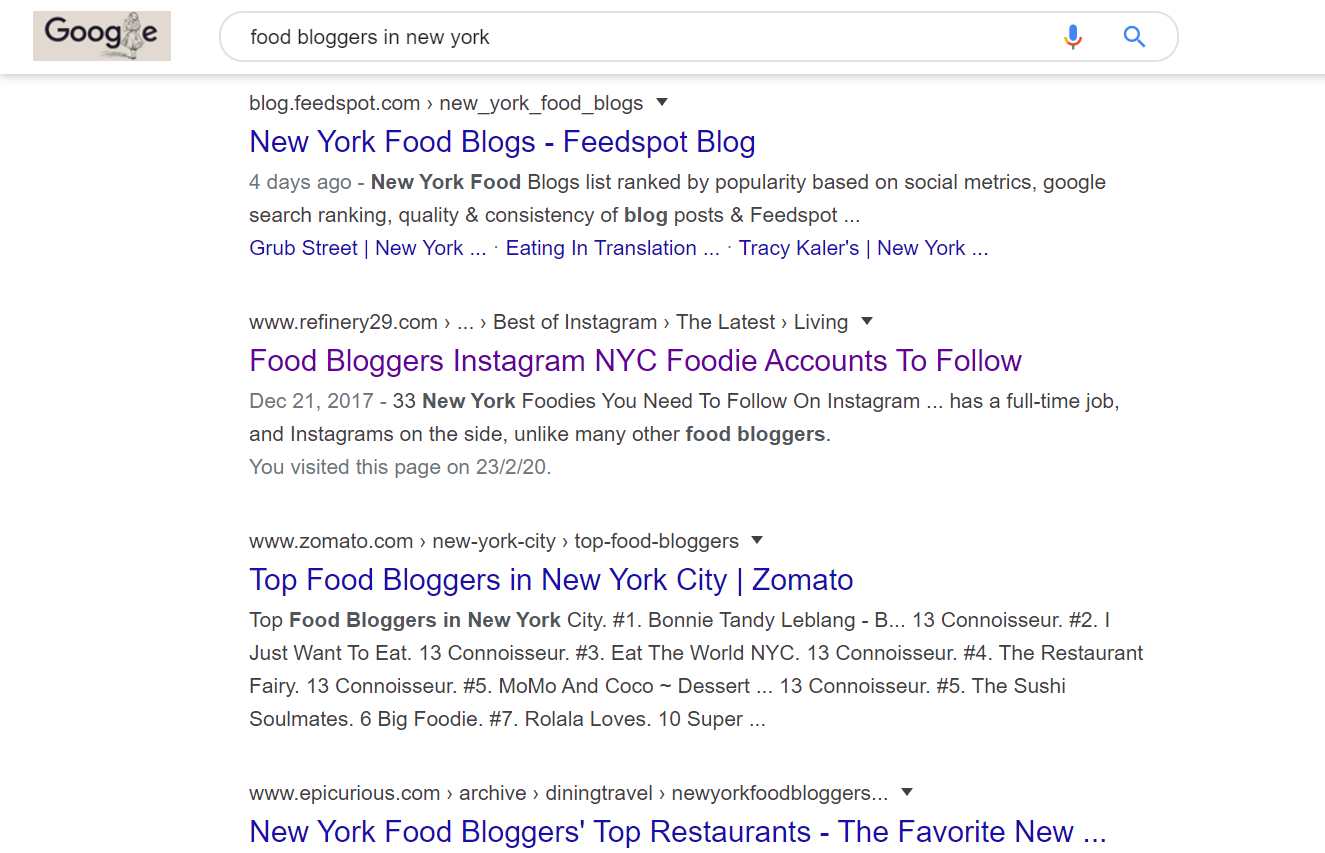Expand dropdown arrow next to blog.feedspot.com URL
Image resolution: width=1325 pixels, height=853 pixels.
click(x=662, y=102)
